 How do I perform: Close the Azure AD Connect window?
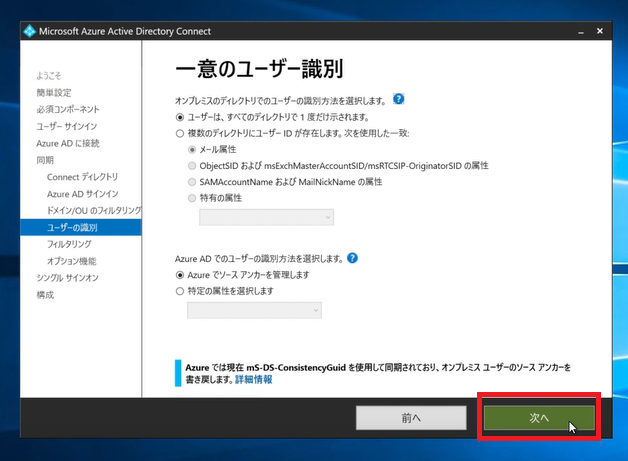pos(600,31)
